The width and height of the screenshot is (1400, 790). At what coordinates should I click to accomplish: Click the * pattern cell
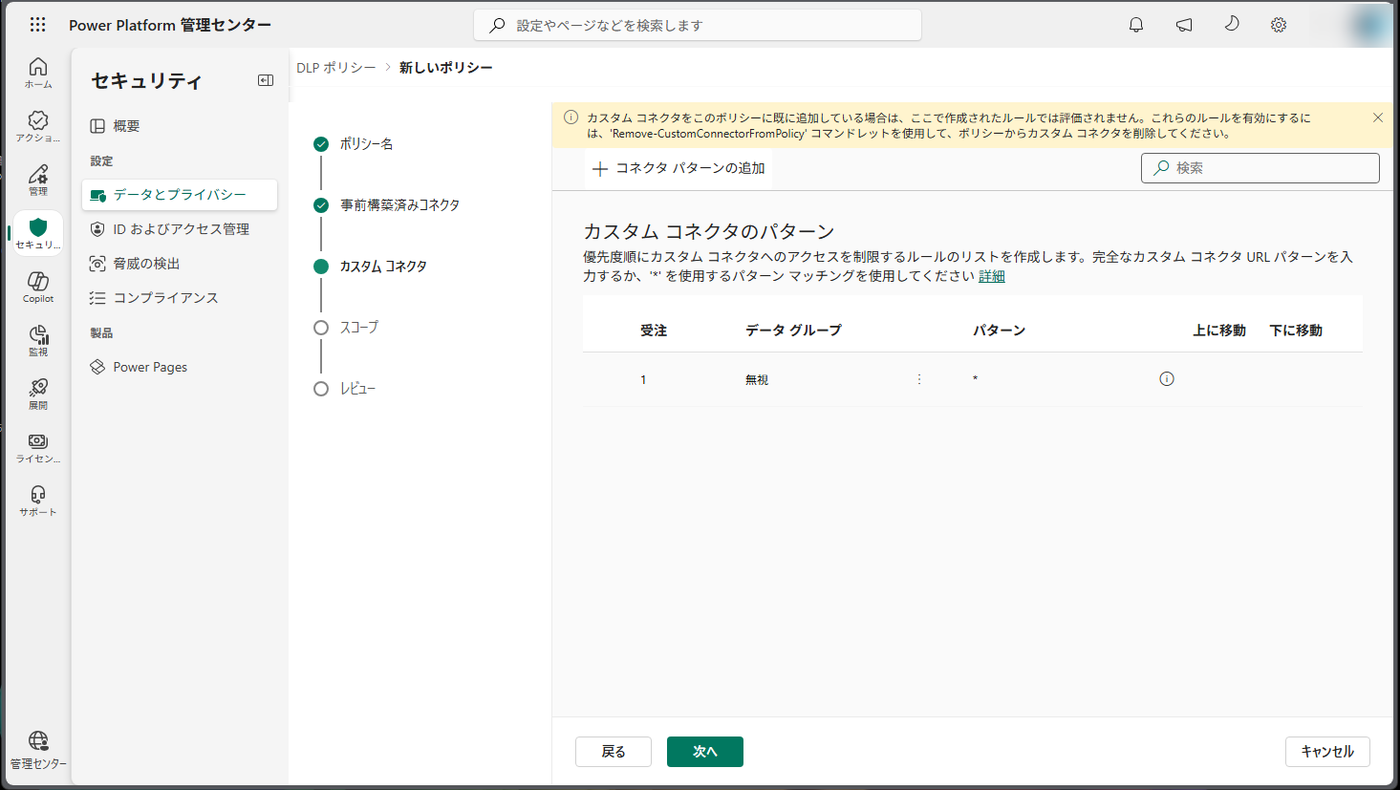coord(975,380)
